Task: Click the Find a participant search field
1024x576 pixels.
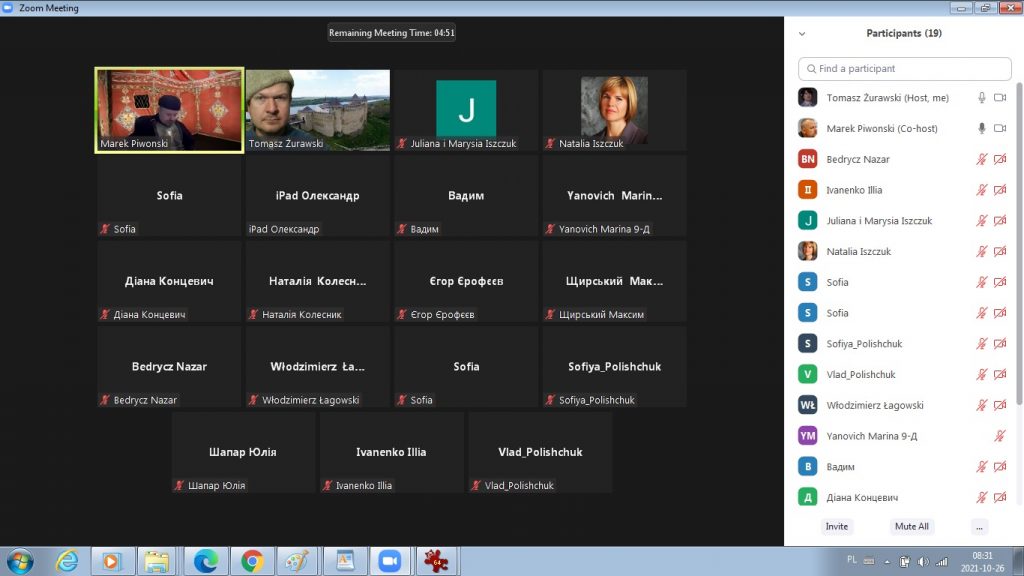Action: click(905, 69)
